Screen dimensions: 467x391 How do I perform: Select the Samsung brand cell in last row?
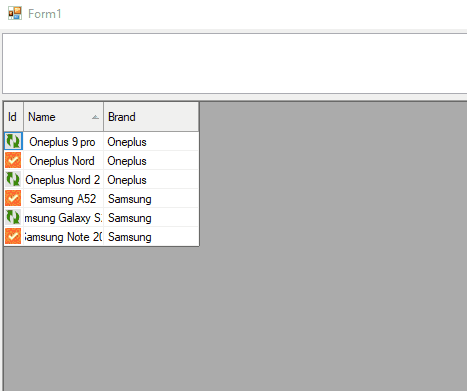pos(151,236)
